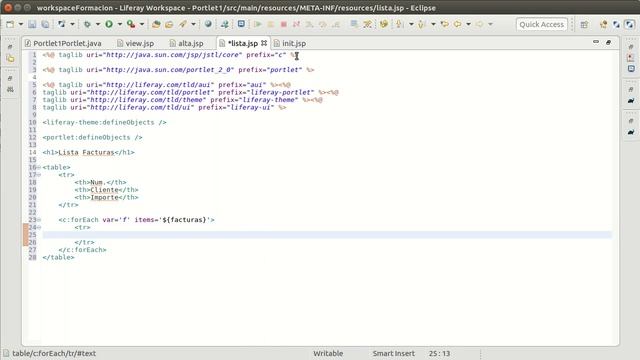Viewport: 640px width, 360px height.
Task: Click the green Run button icon
Action: point(109,24)
